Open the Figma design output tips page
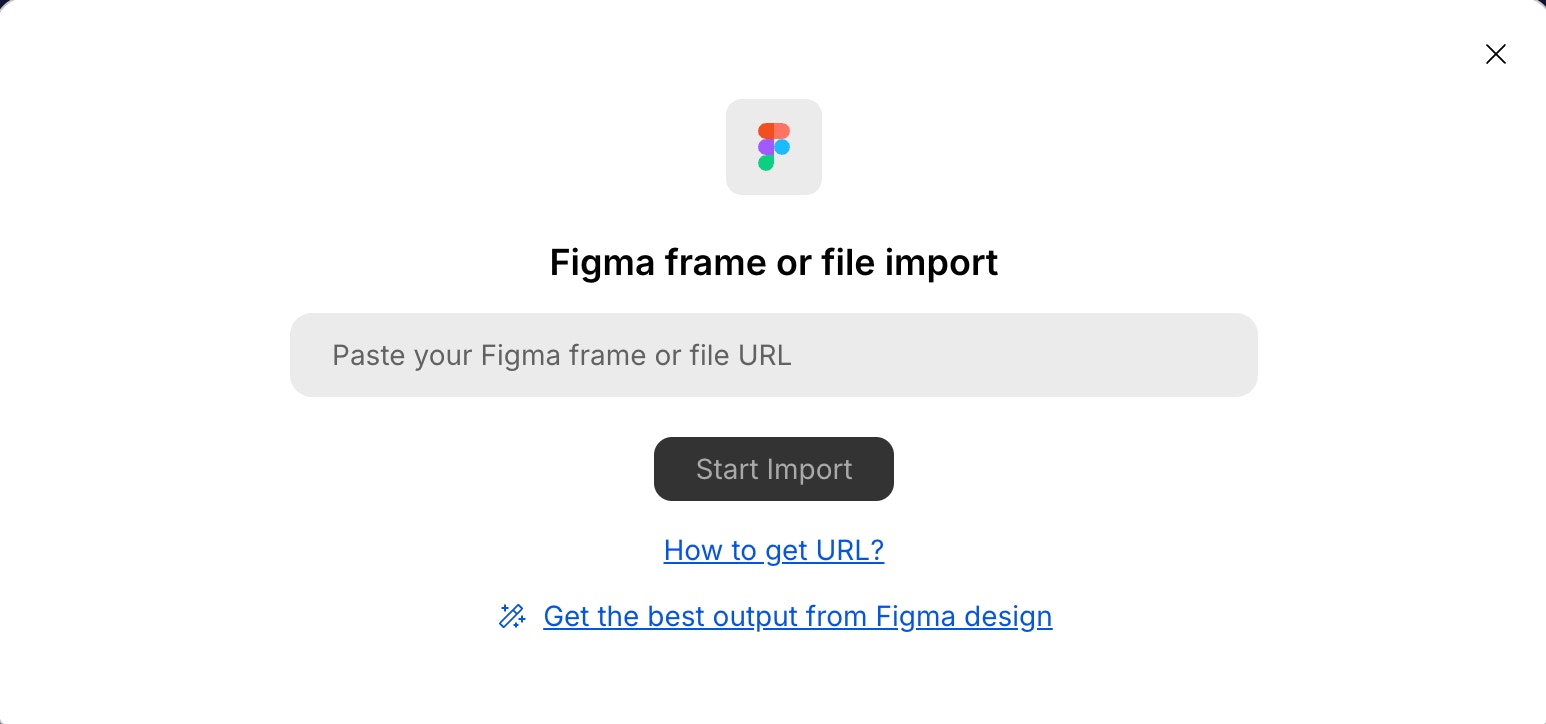Image resolution: width=1546 pixels, height=724 pixels. (x=797, y=616)
